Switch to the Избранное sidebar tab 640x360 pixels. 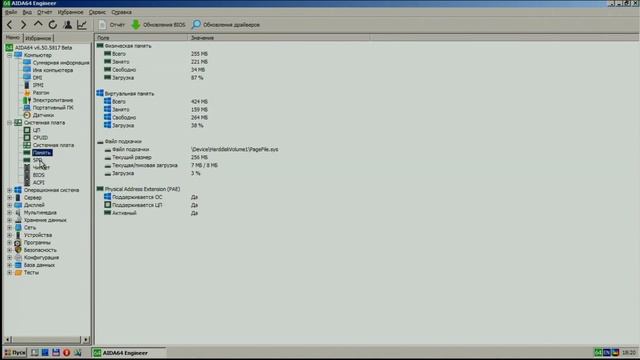point(38,38)
